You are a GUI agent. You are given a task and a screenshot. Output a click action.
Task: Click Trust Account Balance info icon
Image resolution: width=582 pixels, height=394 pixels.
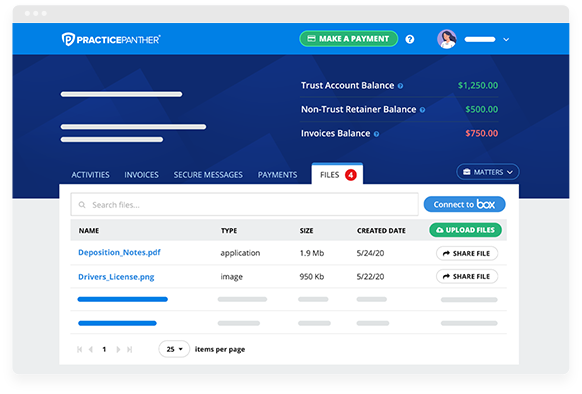coord(400,86)
